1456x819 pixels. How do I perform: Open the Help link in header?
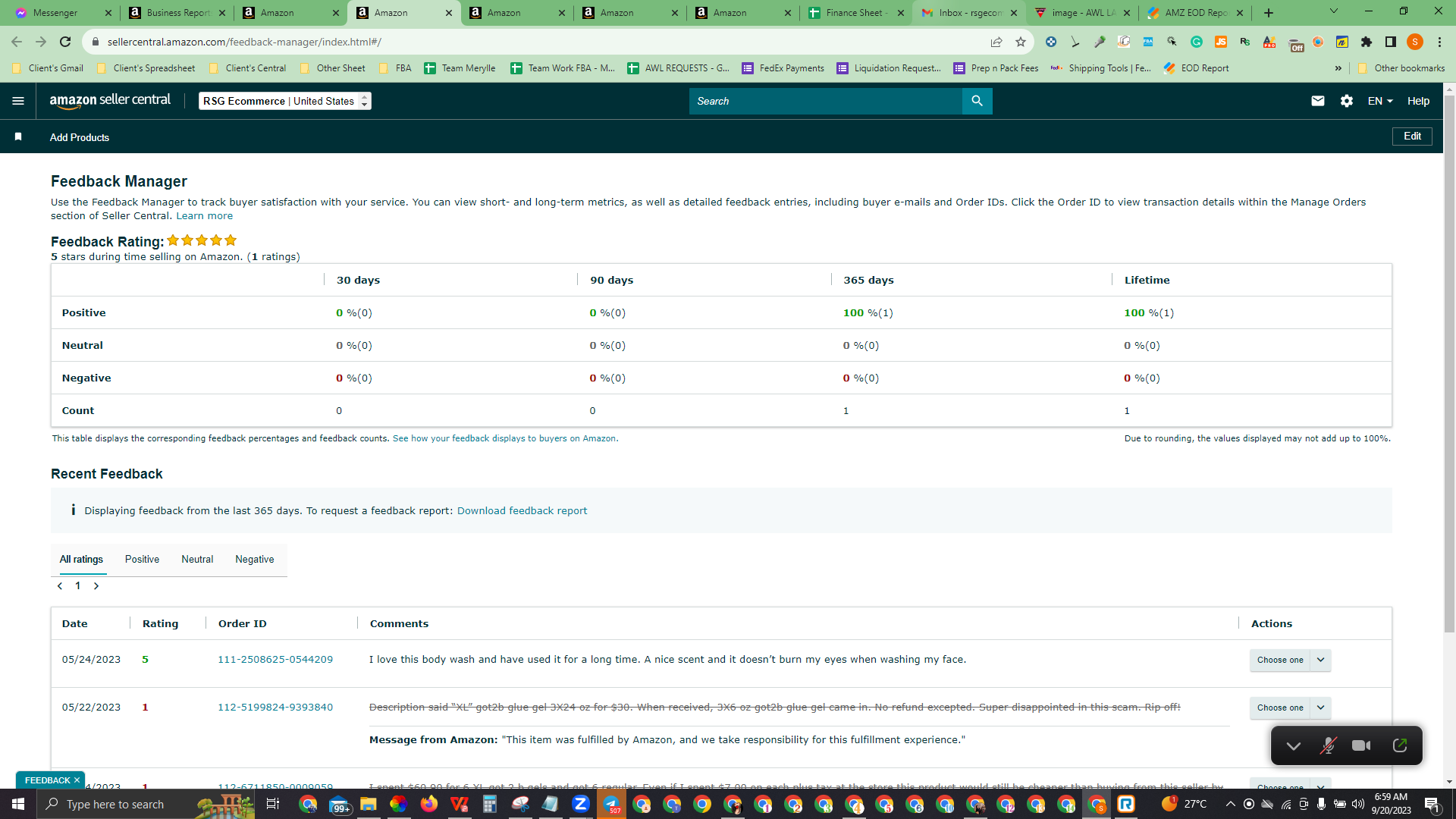pos(1418,101)
